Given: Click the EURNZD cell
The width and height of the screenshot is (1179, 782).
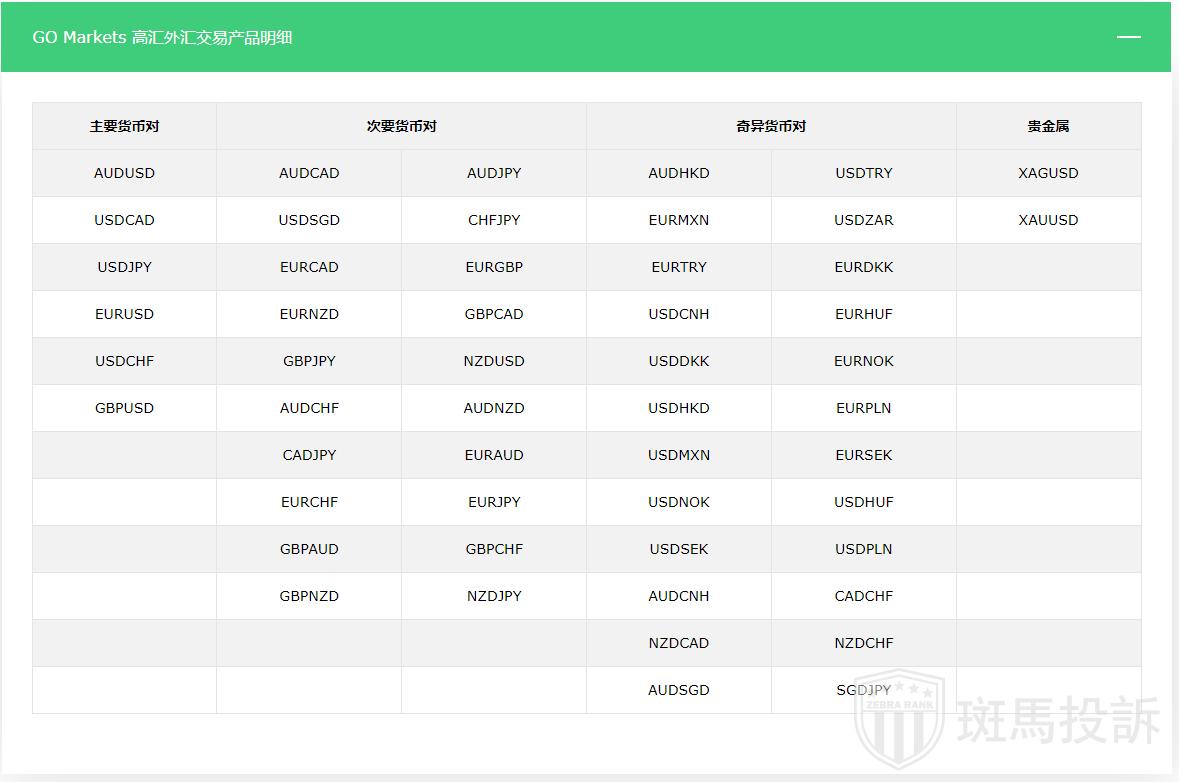Looking at the screenshot, I should pos(309,314).
